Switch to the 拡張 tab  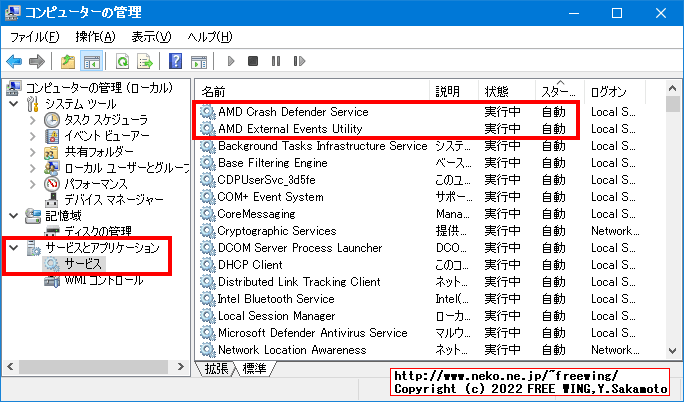tap(216, 369)
